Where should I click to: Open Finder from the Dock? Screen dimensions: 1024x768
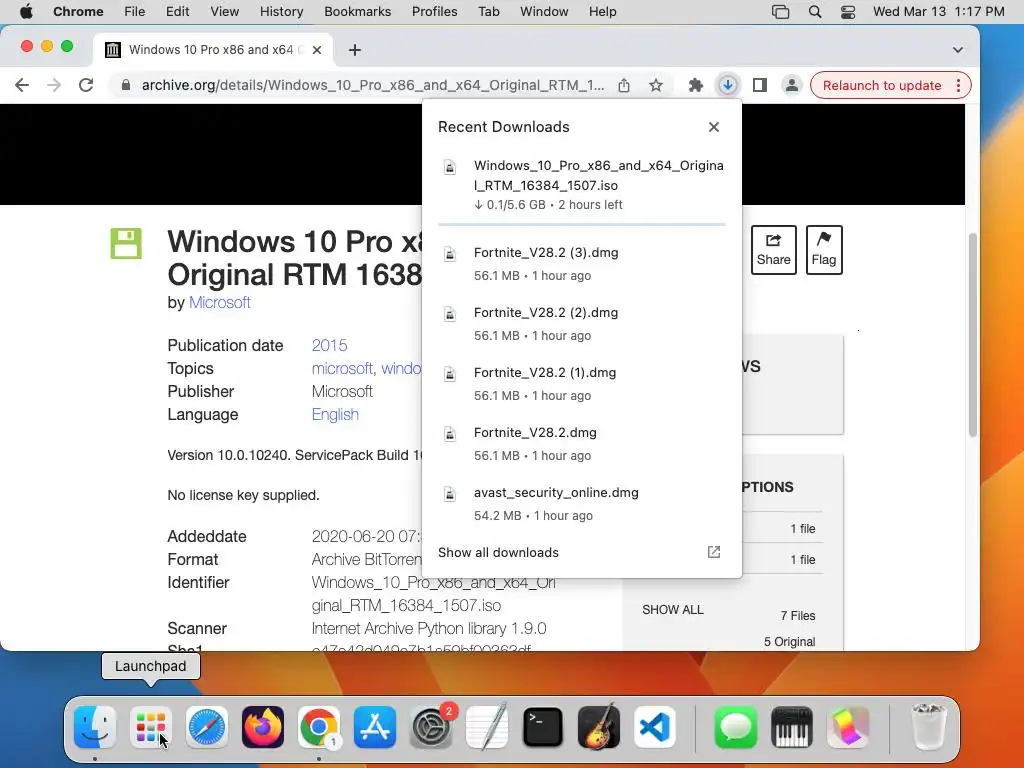tap(95, 727)
